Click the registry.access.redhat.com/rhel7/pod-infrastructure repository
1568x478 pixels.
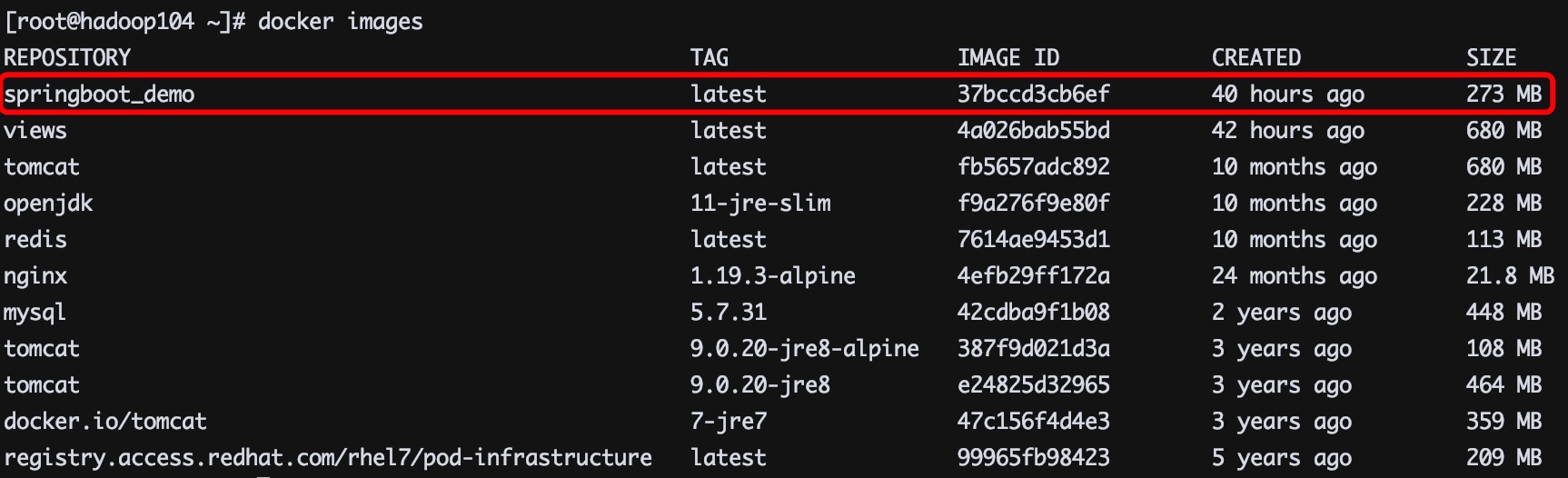[x=328, y=458]
